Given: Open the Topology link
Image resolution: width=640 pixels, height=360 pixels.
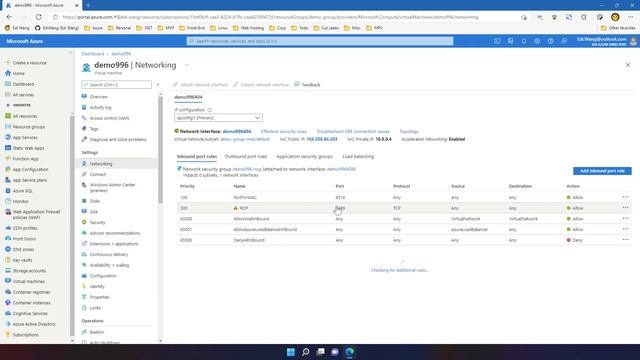Looking at the screenshot, I should 409,131.
